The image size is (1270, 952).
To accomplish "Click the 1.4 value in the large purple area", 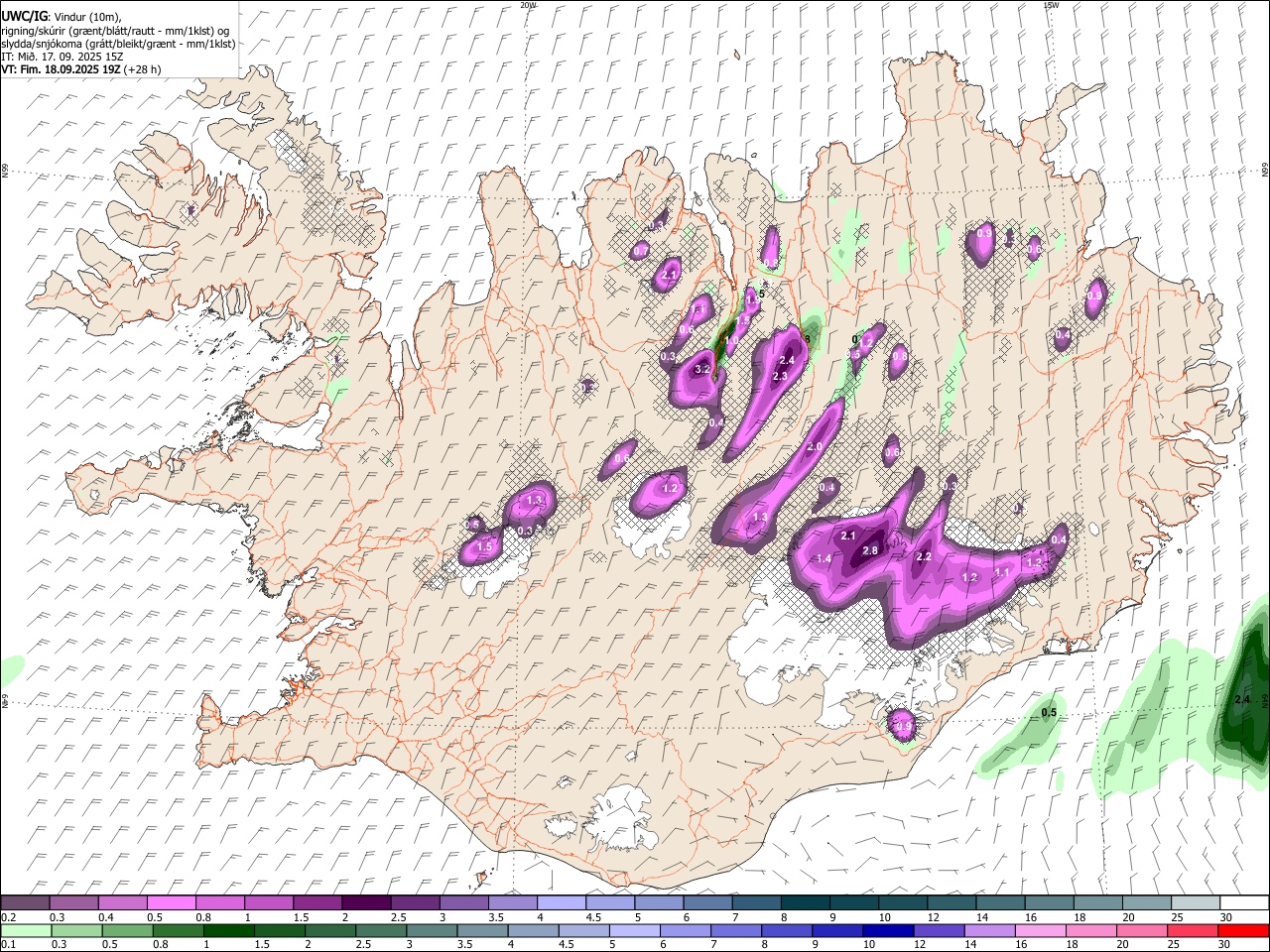I will 824,559.
